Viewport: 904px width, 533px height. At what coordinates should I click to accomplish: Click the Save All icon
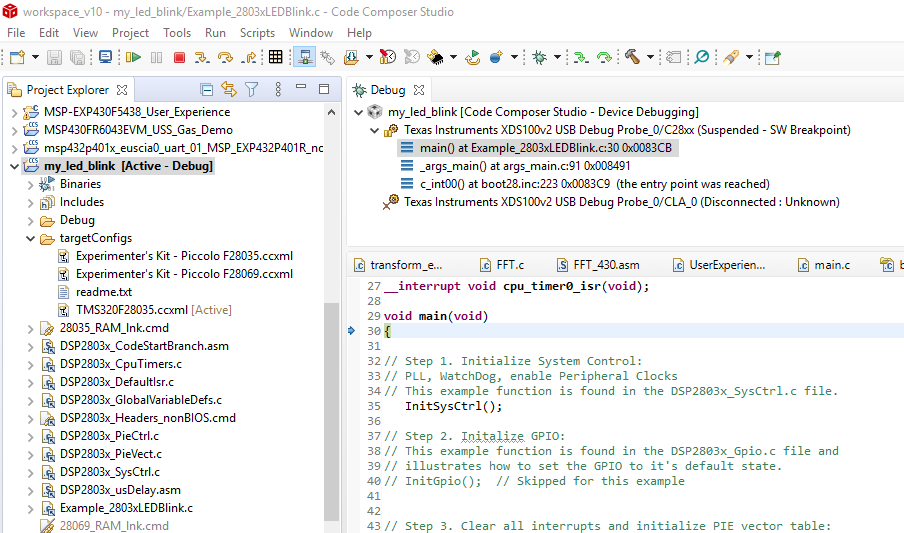(77, 57)
